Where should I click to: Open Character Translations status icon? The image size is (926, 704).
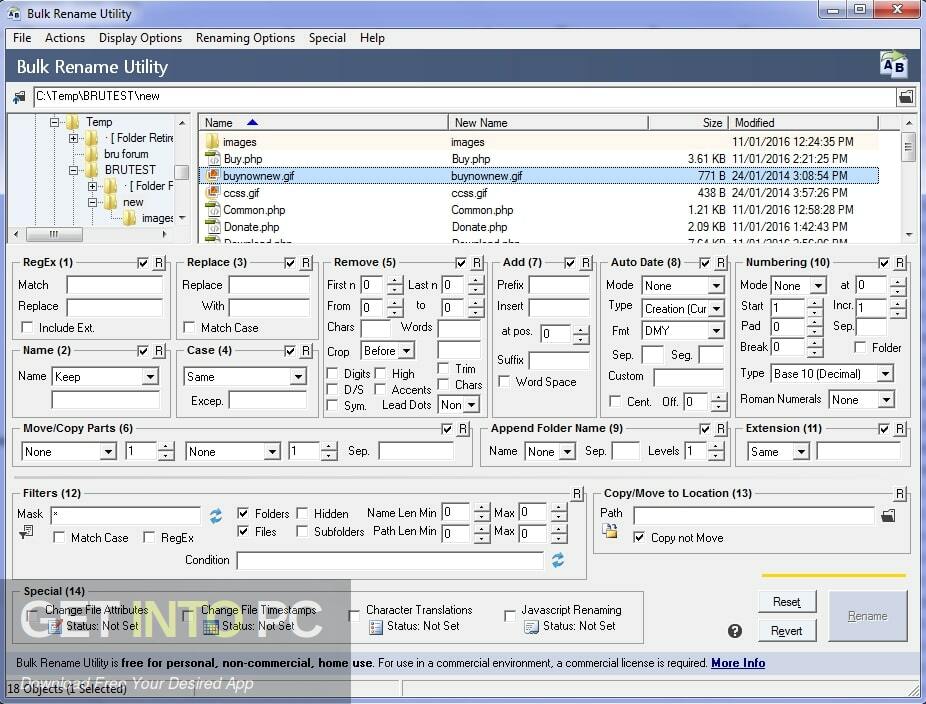(376, 627)
